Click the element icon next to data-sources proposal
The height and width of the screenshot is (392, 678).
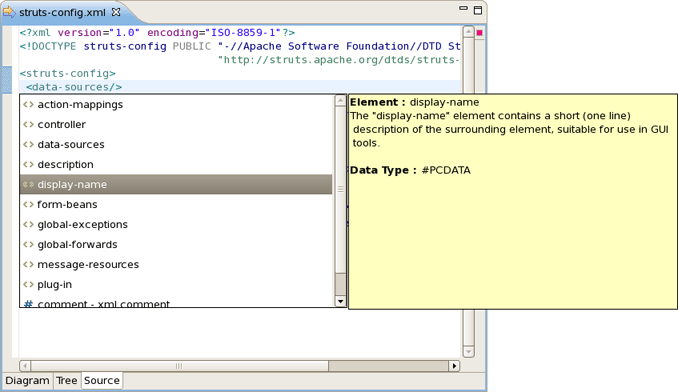click(29, 144)
